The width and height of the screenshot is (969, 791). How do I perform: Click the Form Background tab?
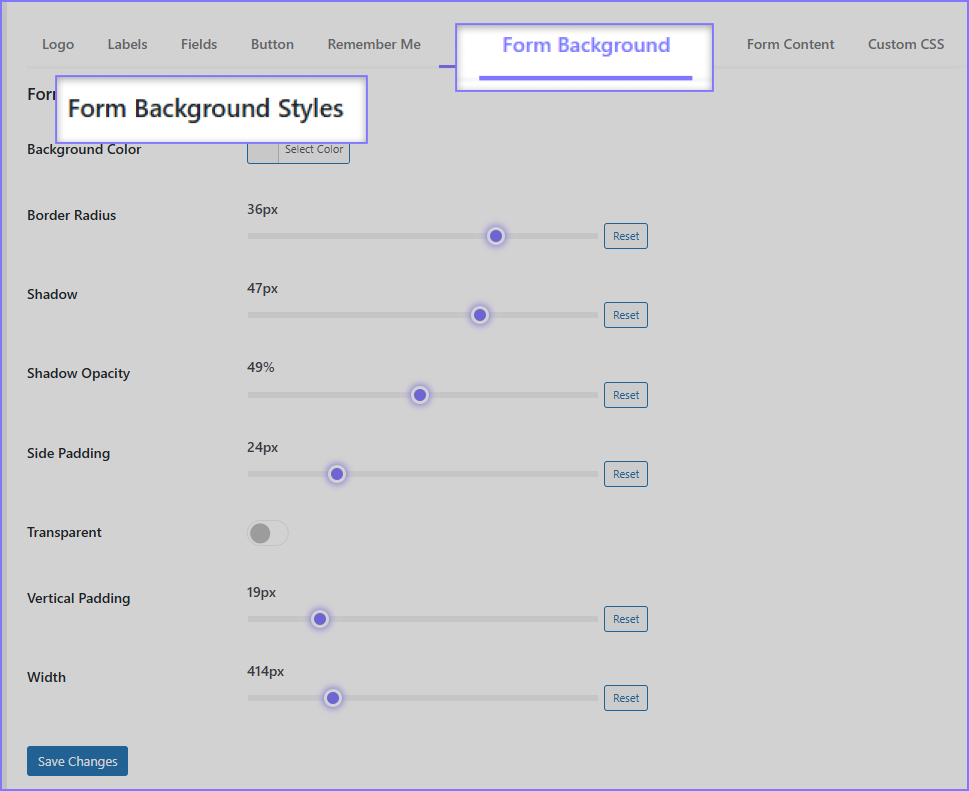click(x=586, y=46)
